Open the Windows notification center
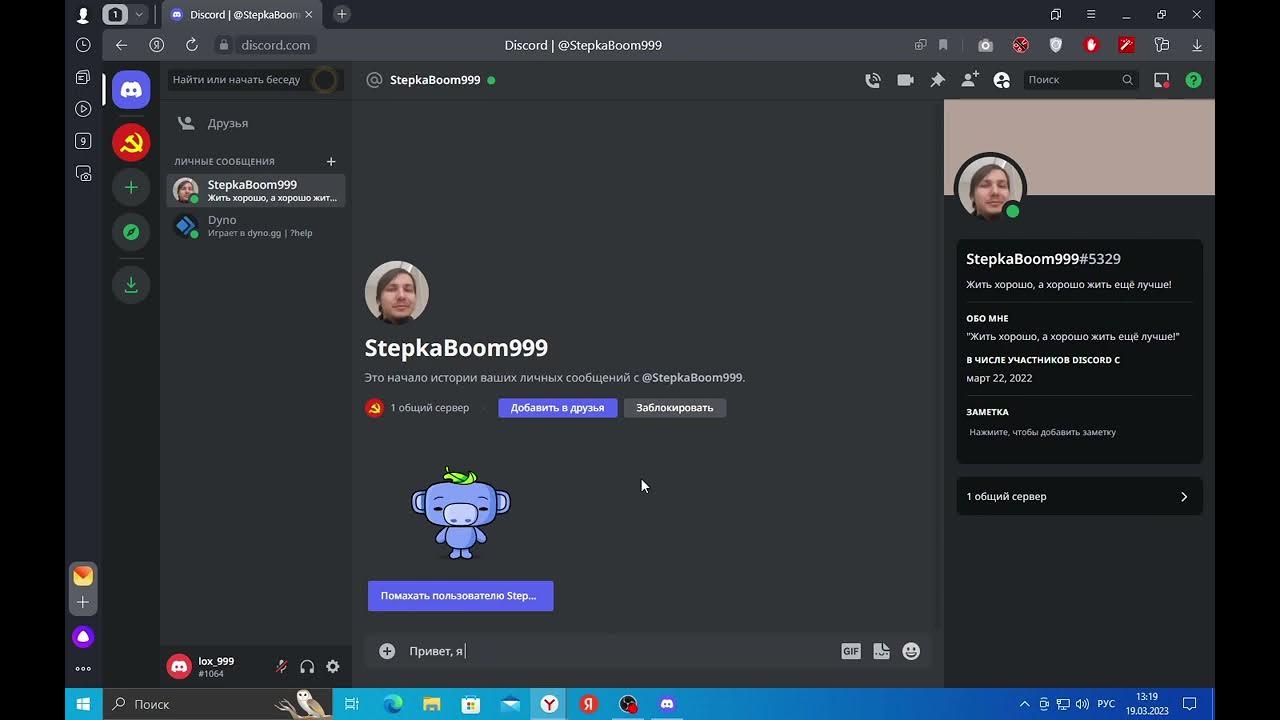Screen dimensions: 1280x720 click(1190, 704)
